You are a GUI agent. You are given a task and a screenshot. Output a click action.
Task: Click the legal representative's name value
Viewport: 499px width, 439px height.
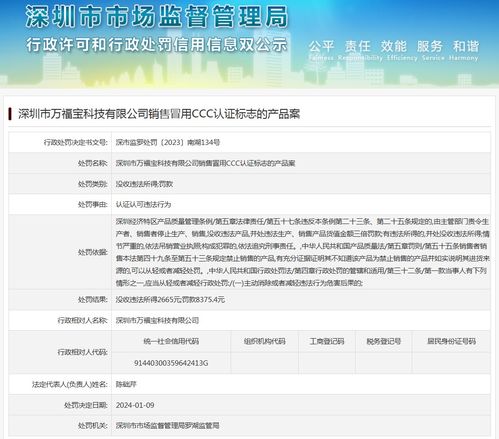point(126,384)
